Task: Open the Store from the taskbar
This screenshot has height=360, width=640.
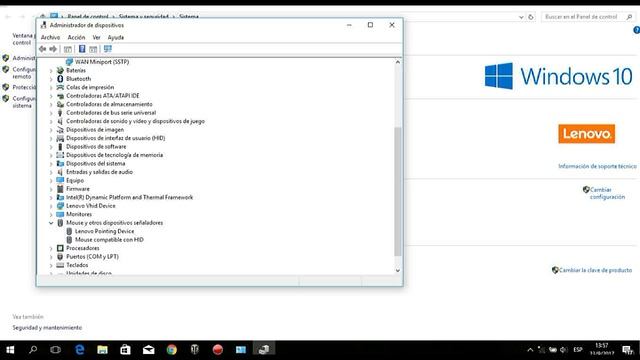Action: click(x=125, y=350)
